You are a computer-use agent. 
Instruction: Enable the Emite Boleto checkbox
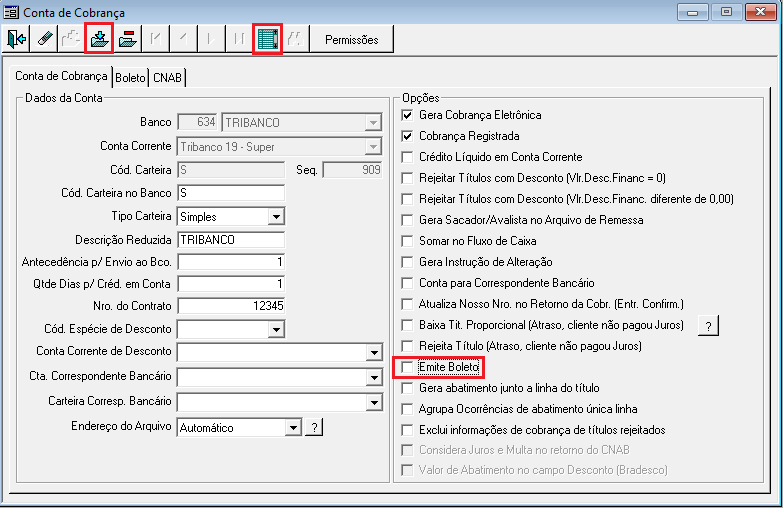pos(407,367)
